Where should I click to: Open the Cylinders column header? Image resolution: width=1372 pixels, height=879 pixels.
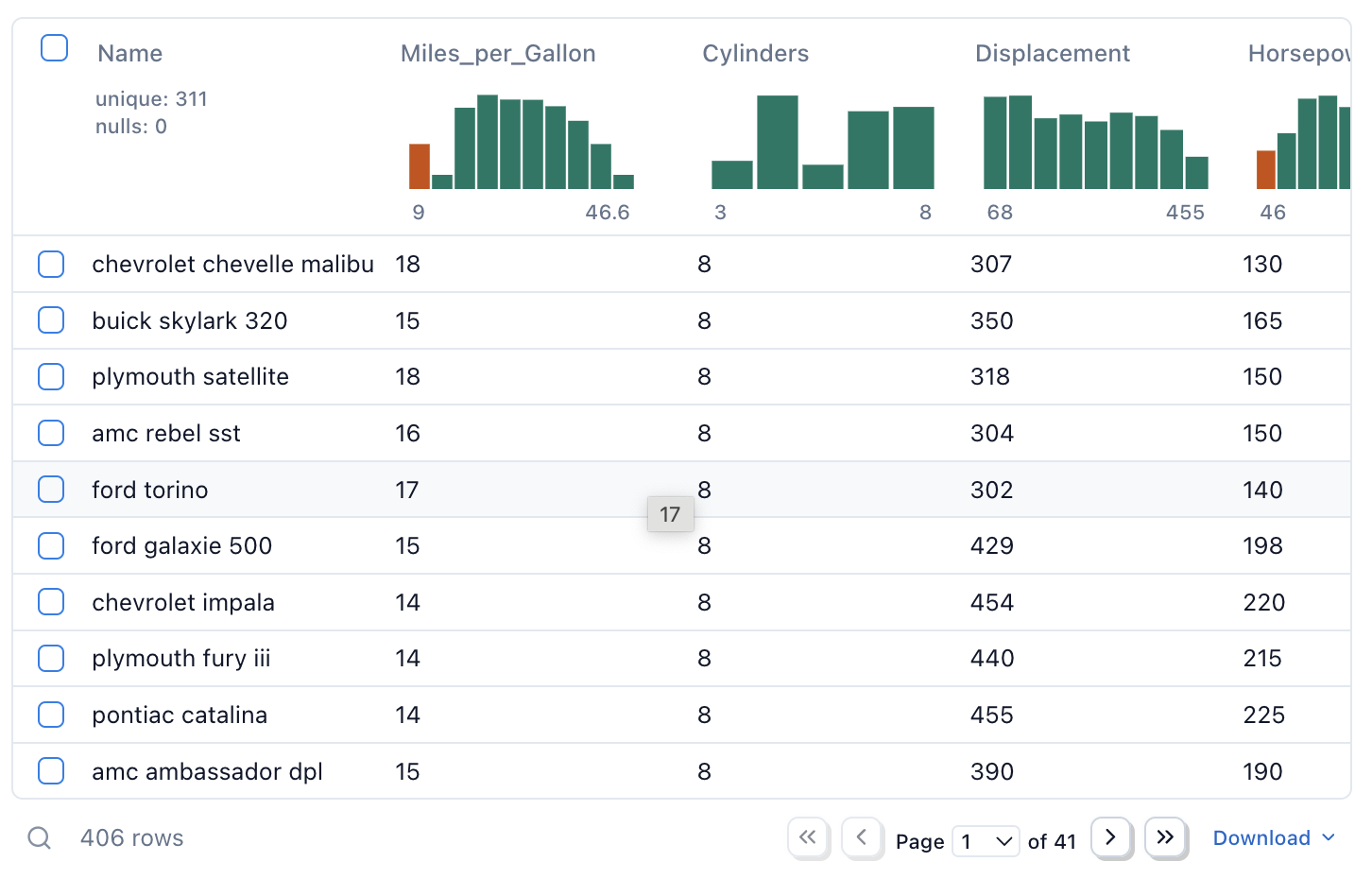point(755,54)
